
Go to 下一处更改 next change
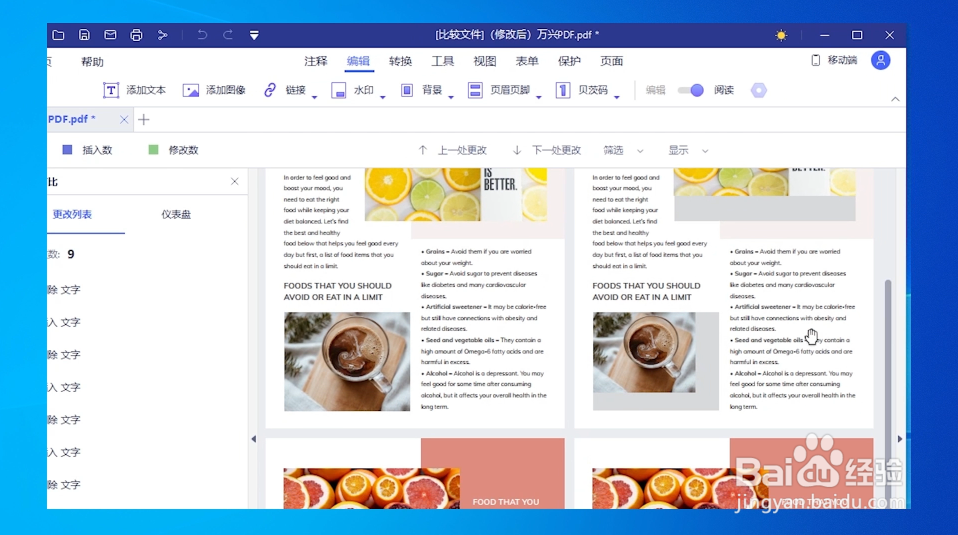click(547, 150)
